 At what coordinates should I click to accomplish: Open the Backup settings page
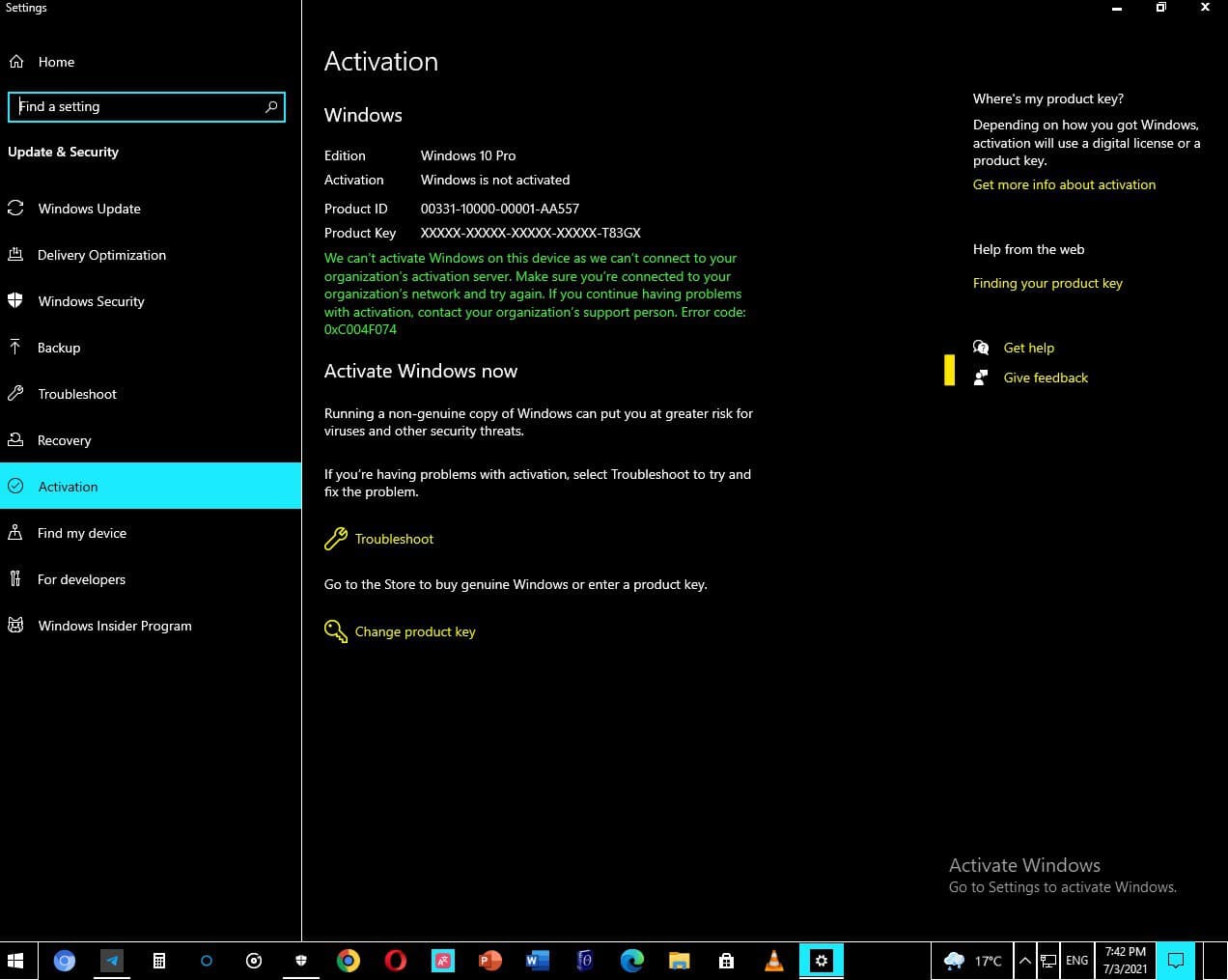pyautogui.click(x=59, y=348)
